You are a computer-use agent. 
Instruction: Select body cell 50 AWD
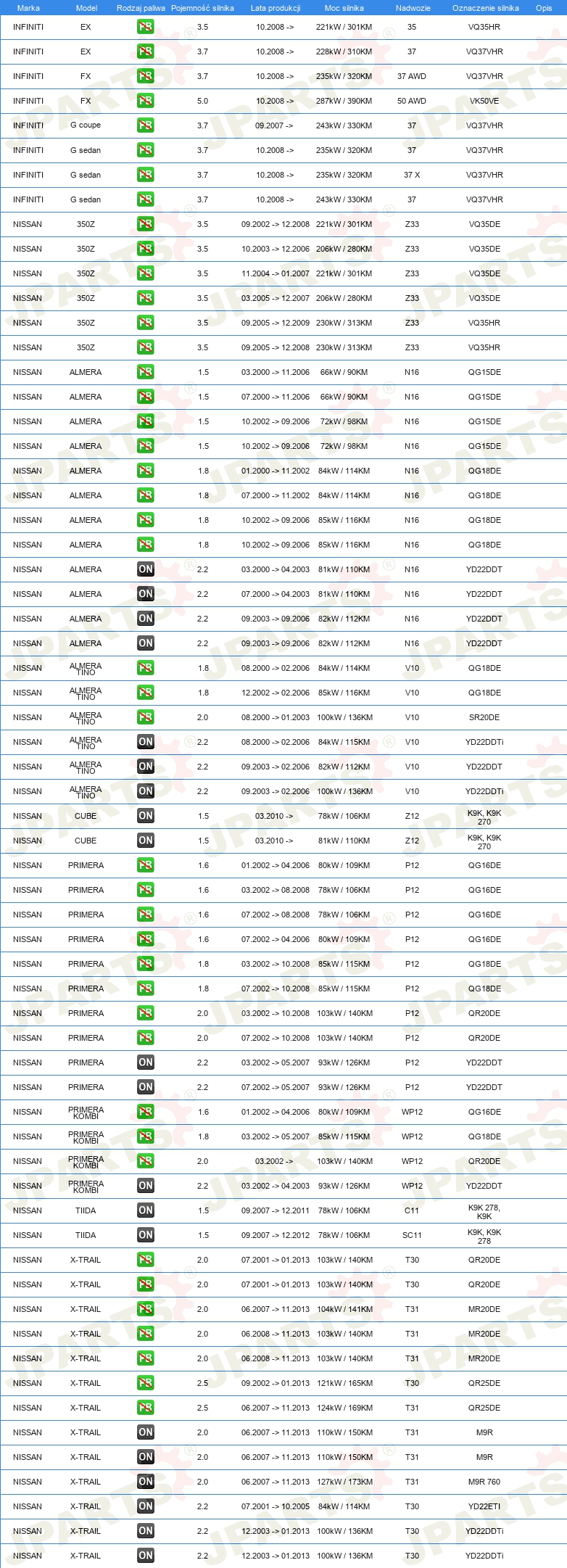[x=412, y=101]
